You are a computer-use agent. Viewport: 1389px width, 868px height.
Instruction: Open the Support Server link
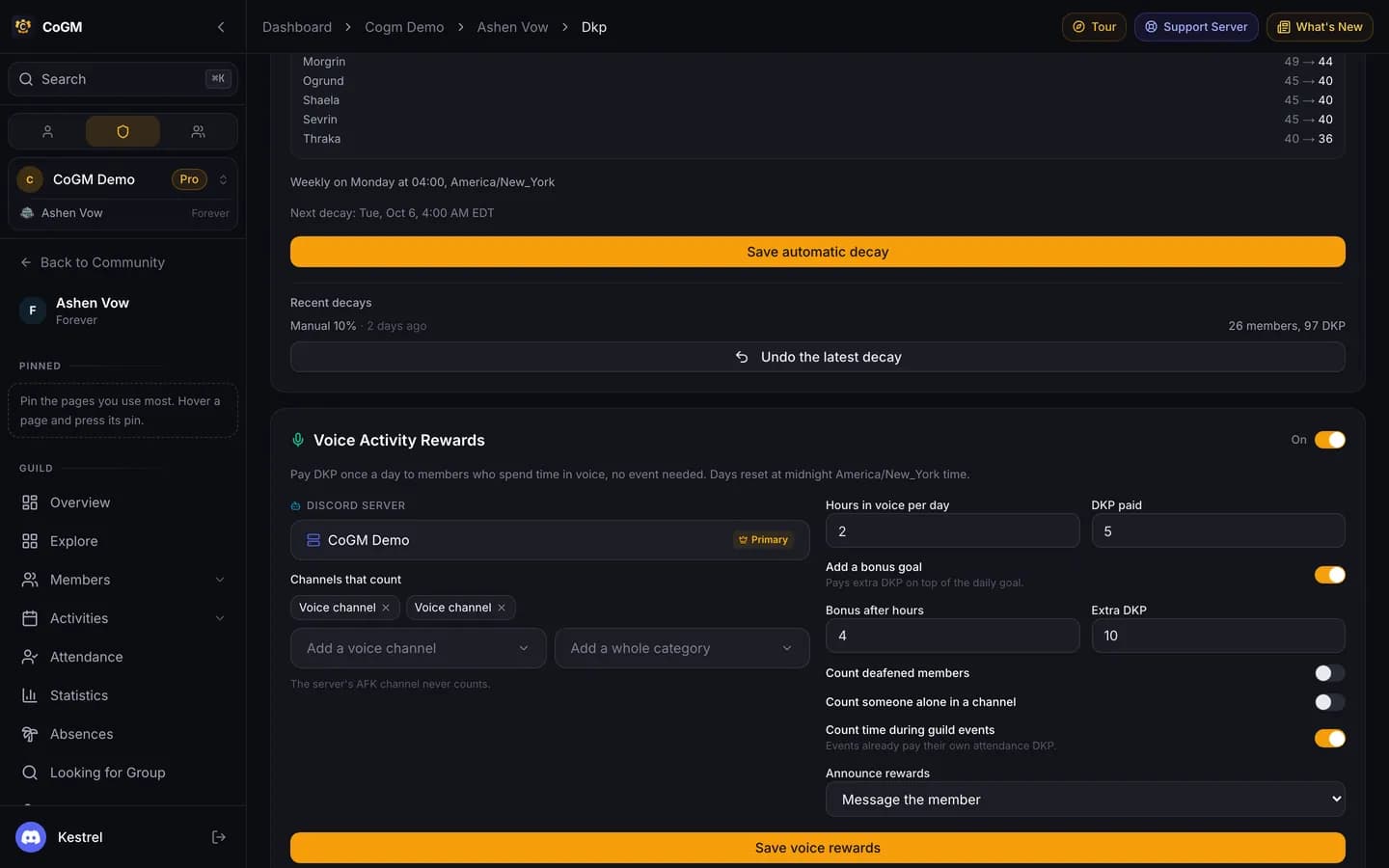coord(1196,27)
